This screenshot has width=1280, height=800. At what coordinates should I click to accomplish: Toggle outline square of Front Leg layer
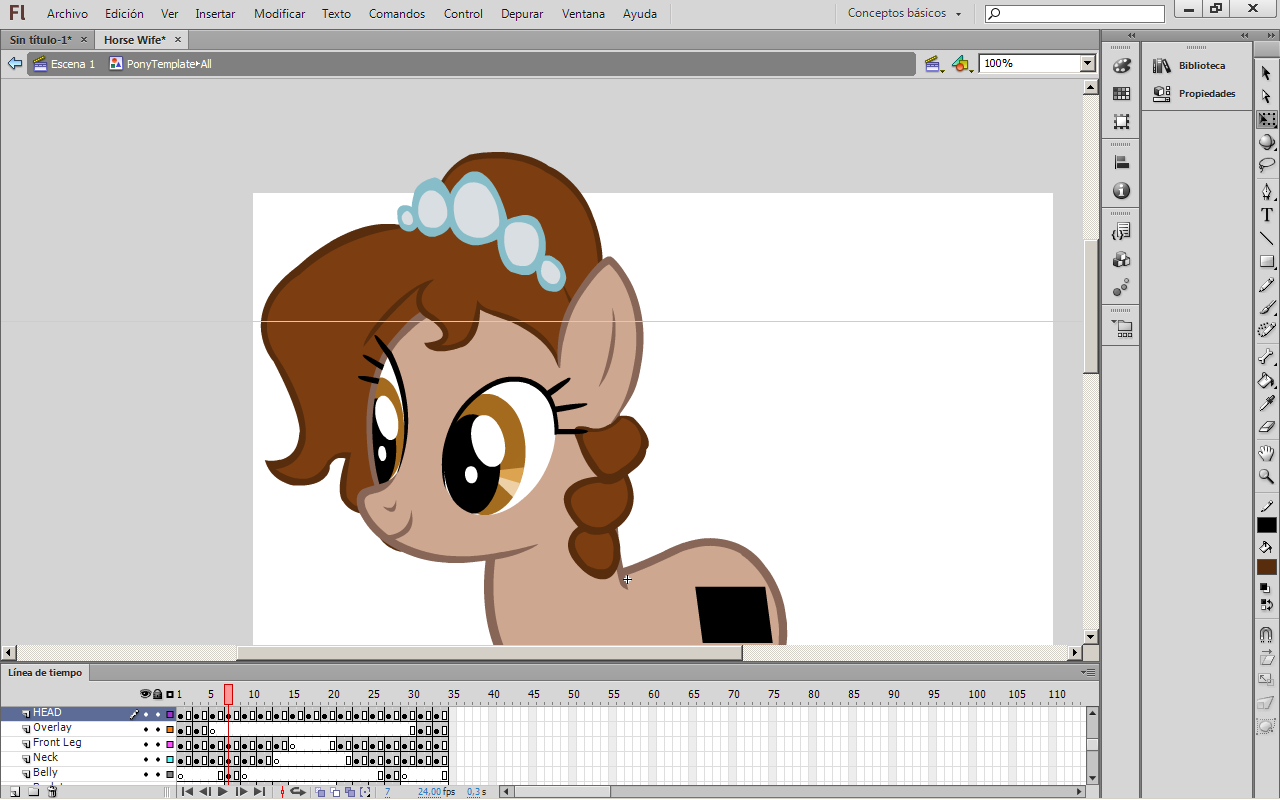point(170,744)
